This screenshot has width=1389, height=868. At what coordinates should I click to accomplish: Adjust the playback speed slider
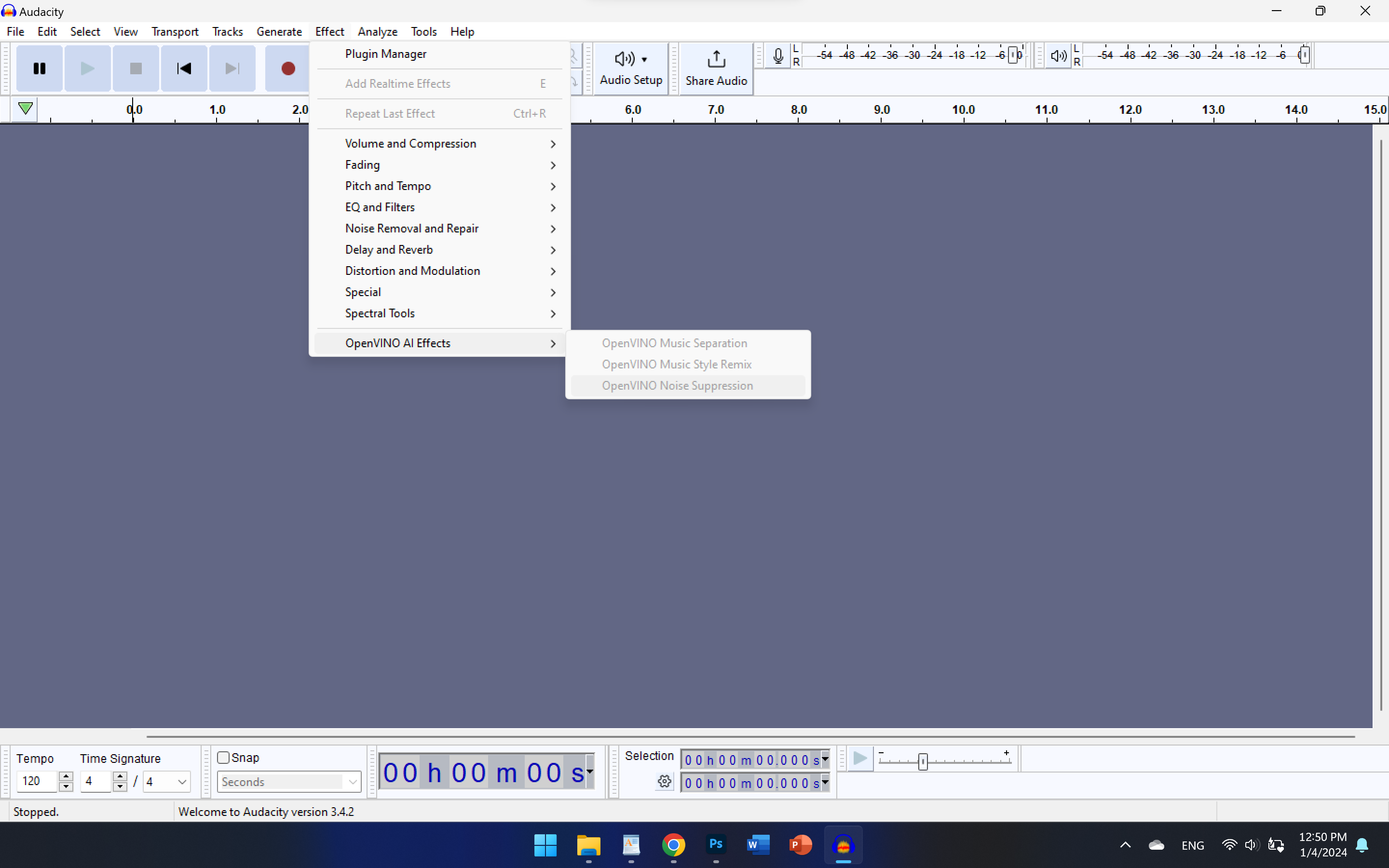(922, 762)
